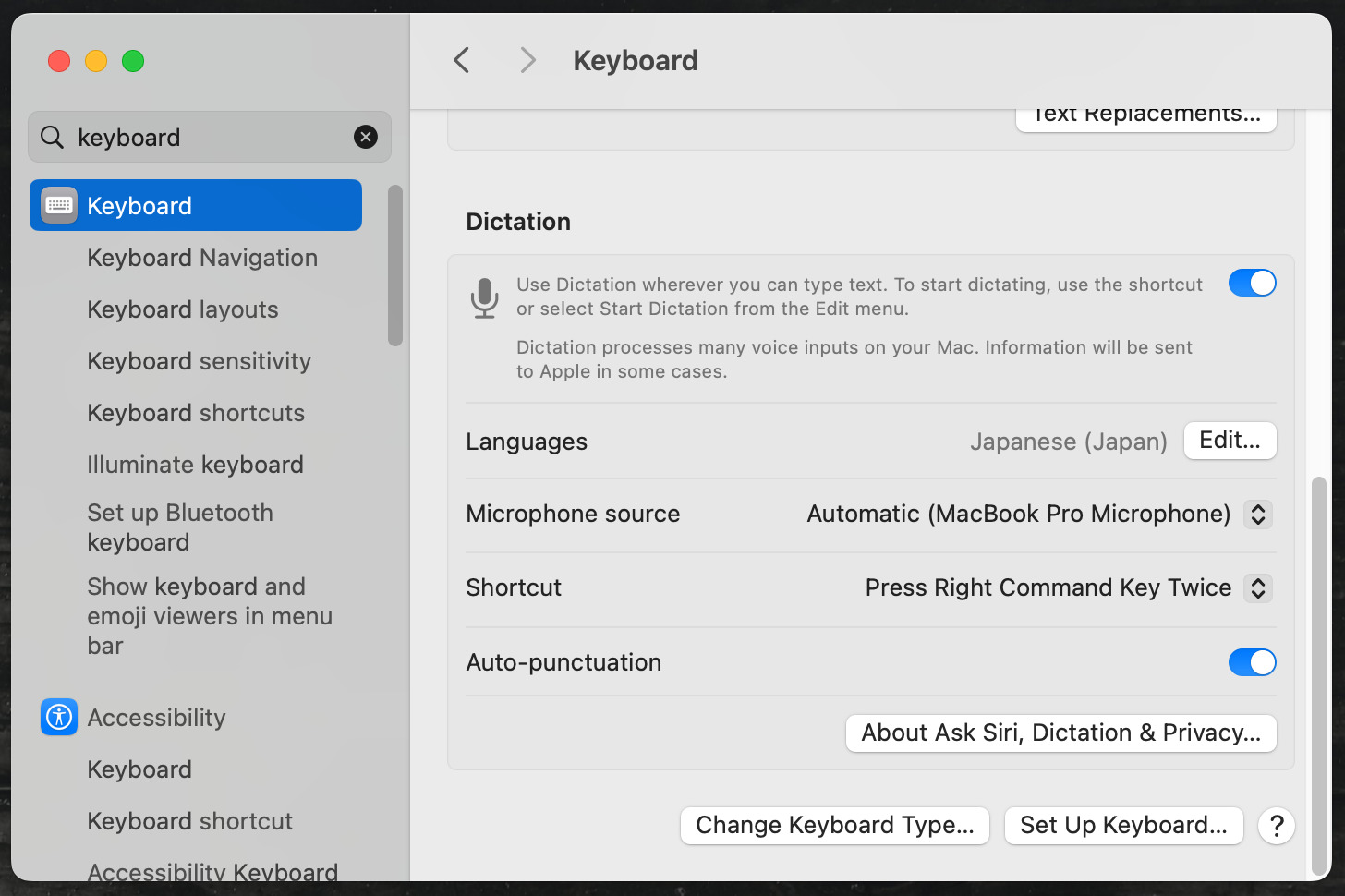Click the forward navigation arrow

[527, 61]
